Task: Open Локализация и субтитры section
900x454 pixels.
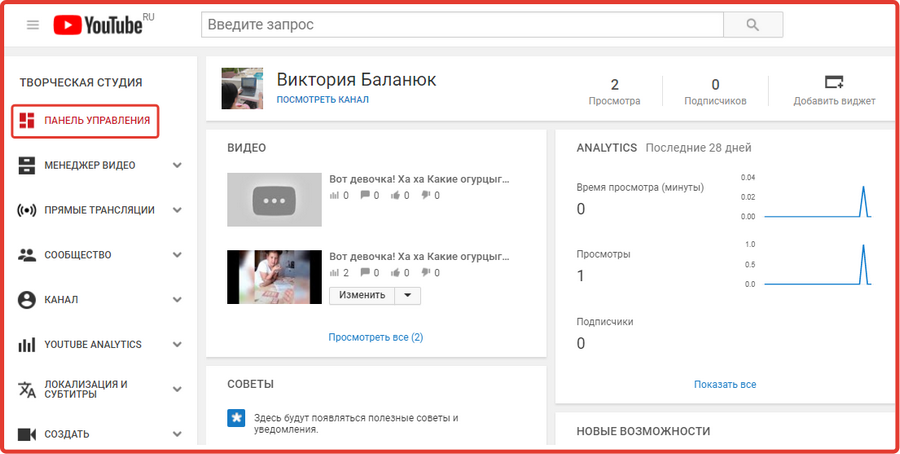Action: 86,389
